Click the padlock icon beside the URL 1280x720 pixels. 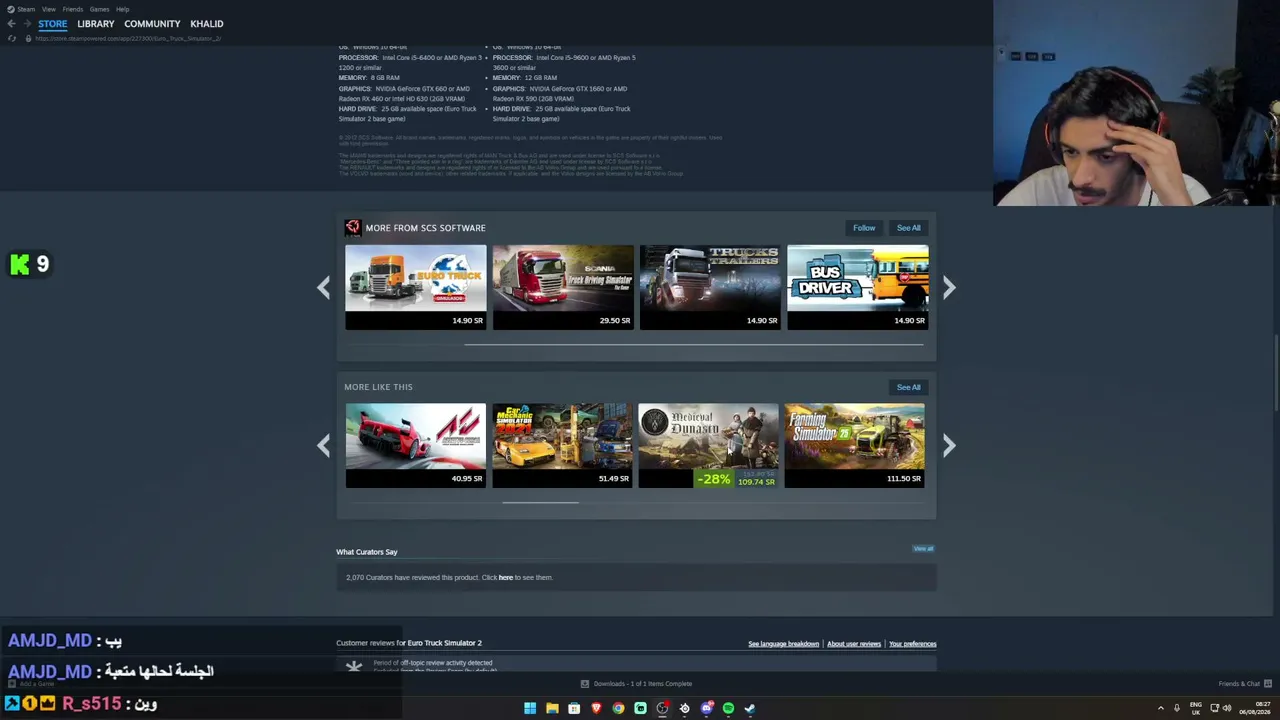[28, 38]
